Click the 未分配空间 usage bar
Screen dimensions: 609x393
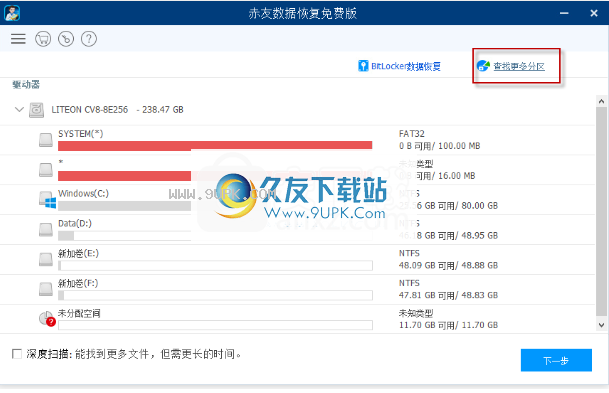[x=215, y=325]
